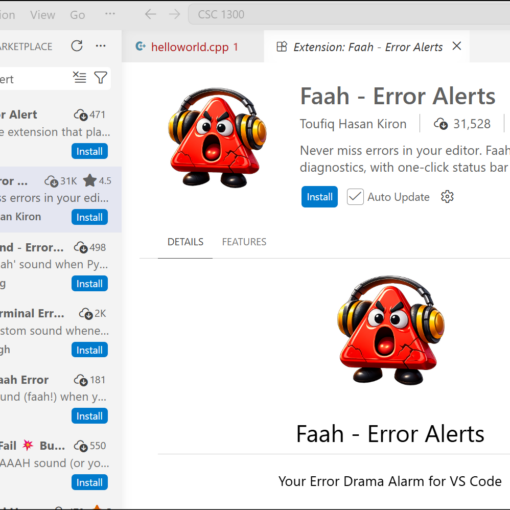Click the extension preview icon in tab
Viewport: 510px width, 510px height.
pyautogui.click(x=282, y=47)
